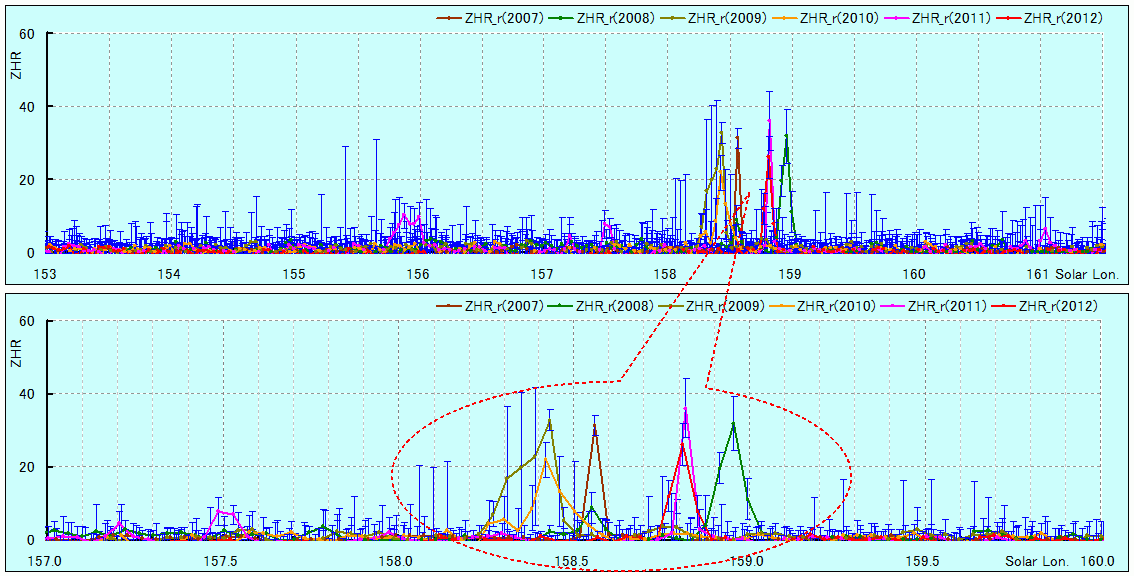Click x-axis label 158 in top chart
Viewport: 1134px width, 576px height.
pyautogui.click(x=665, y=274)
